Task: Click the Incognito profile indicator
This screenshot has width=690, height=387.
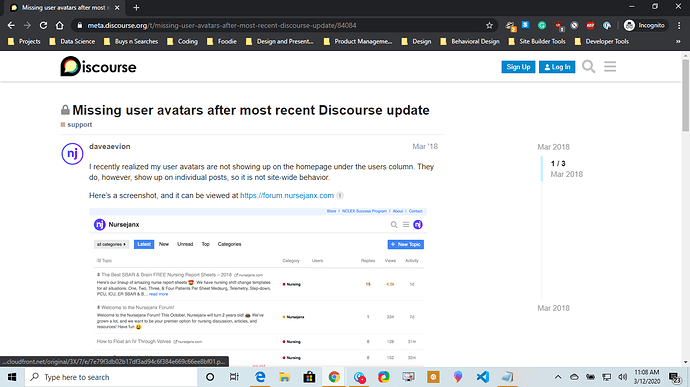Action: [x=645, y=26]
